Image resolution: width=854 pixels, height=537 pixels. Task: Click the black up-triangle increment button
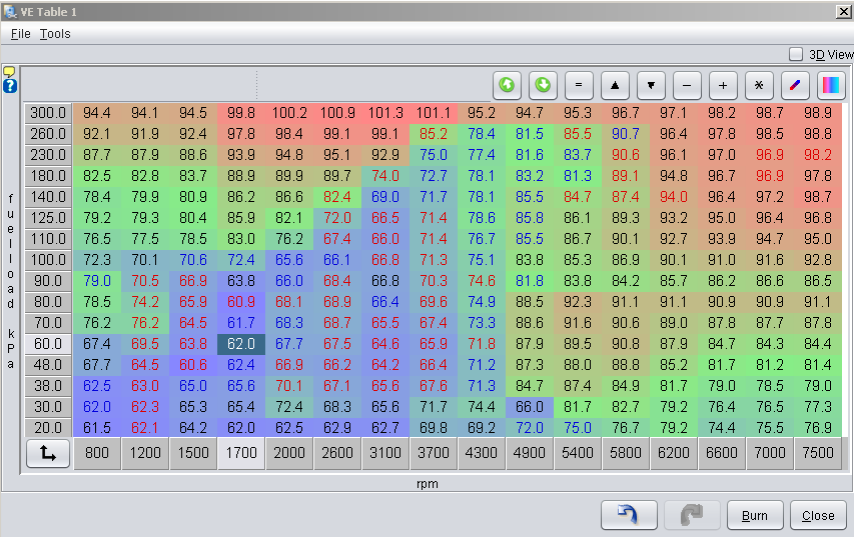(x=615, y=85)
